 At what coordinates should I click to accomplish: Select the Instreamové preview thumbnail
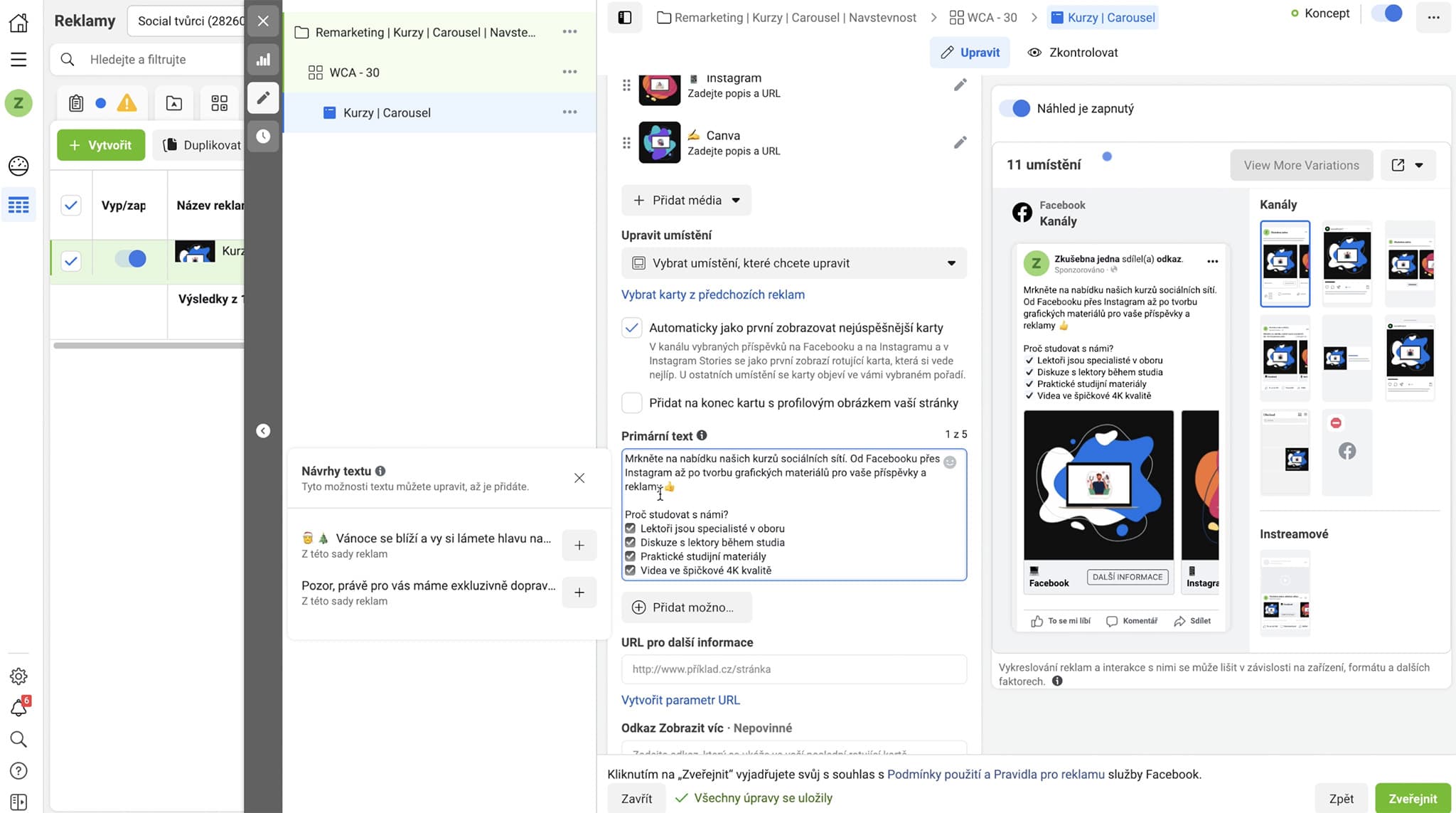(1285, 593)
